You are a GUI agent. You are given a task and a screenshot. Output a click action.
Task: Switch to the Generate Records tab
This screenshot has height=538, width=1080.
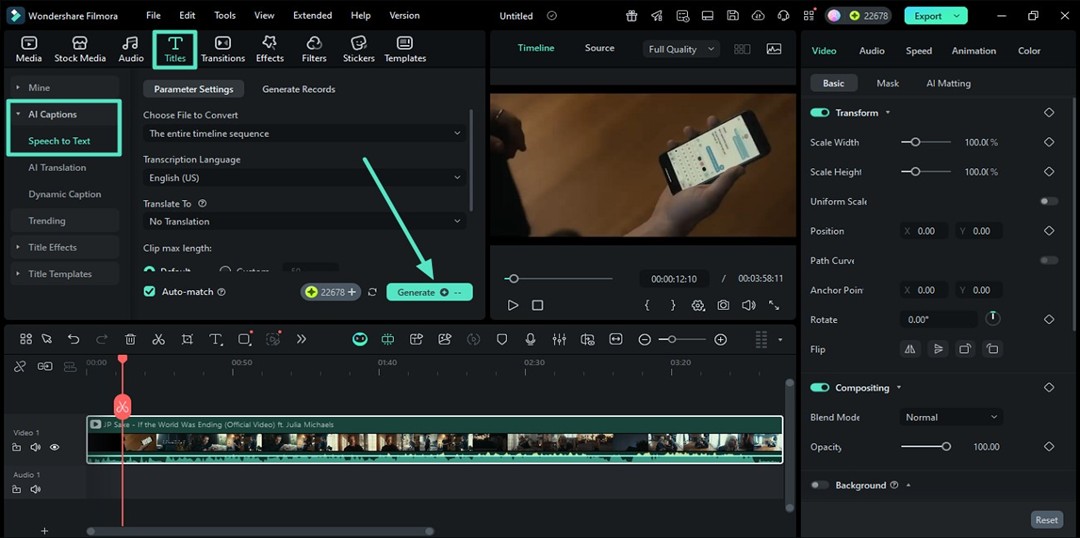298,89
